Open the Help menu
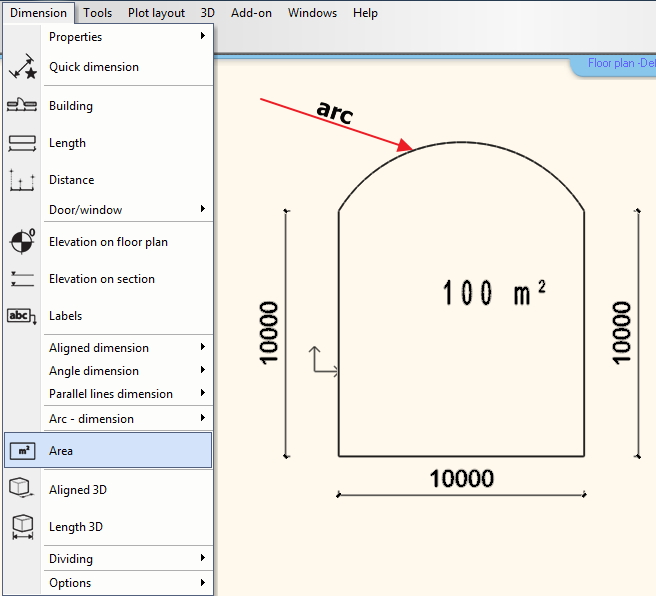This screenshot has height=596, width=656. tap(365, 13)
